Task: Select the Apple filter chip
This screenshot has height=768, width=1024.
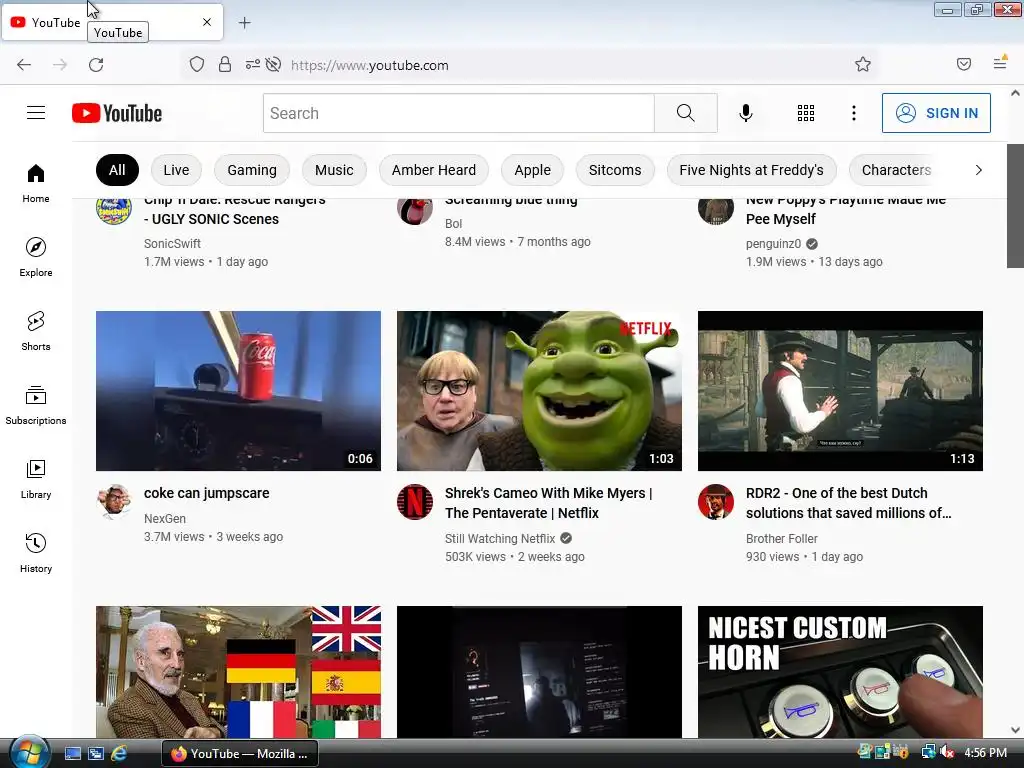Action: pos(532,170)
